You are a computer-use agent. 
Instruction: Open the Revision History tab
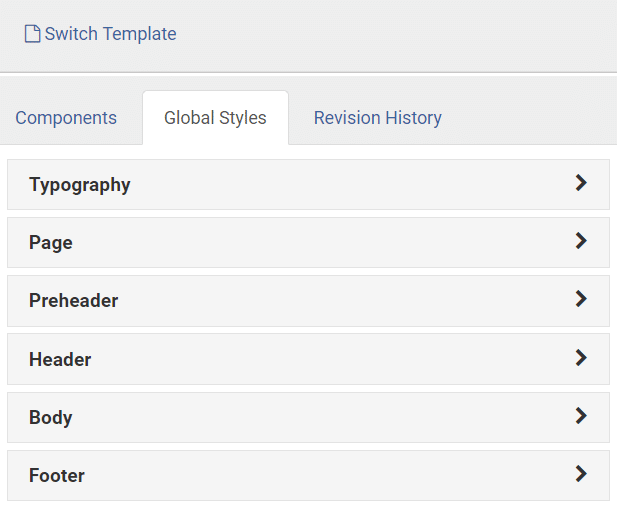pos(377,118)
